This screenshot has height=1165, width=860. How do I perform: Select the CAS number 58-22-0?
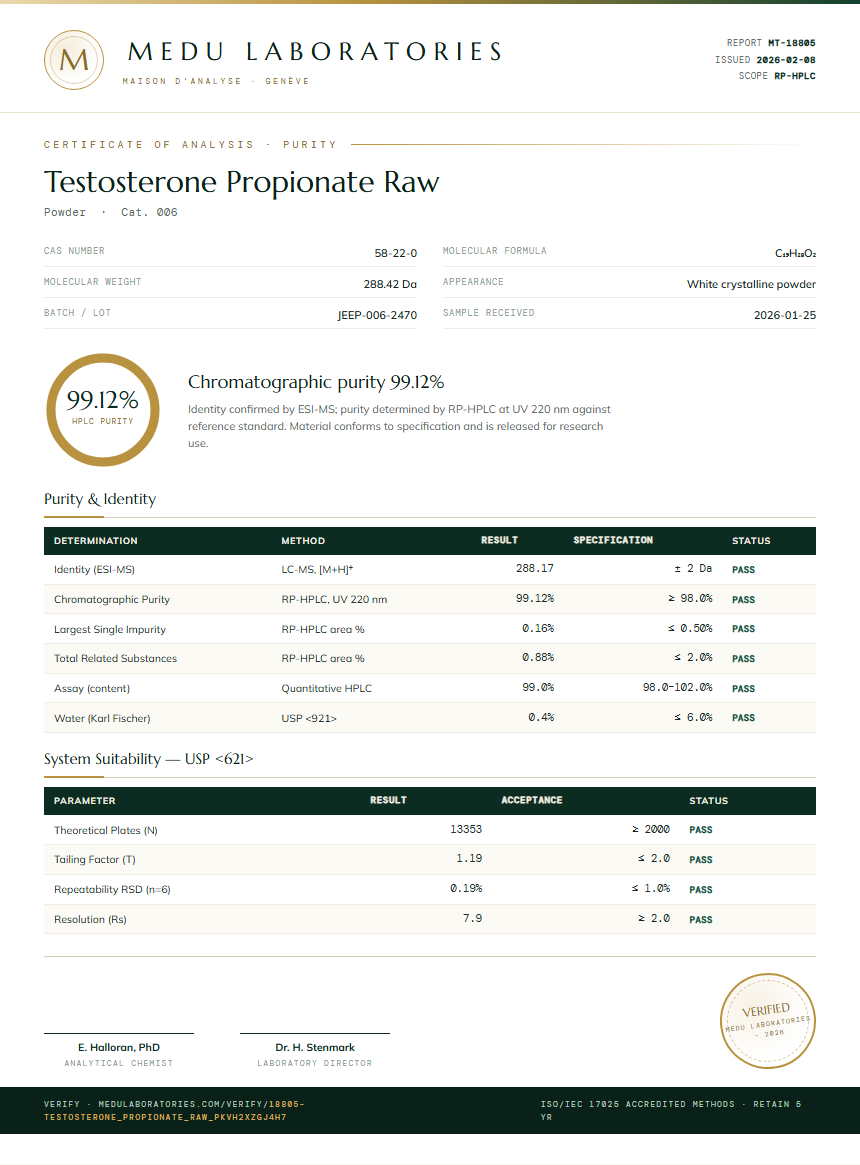[x=395, y=253]
